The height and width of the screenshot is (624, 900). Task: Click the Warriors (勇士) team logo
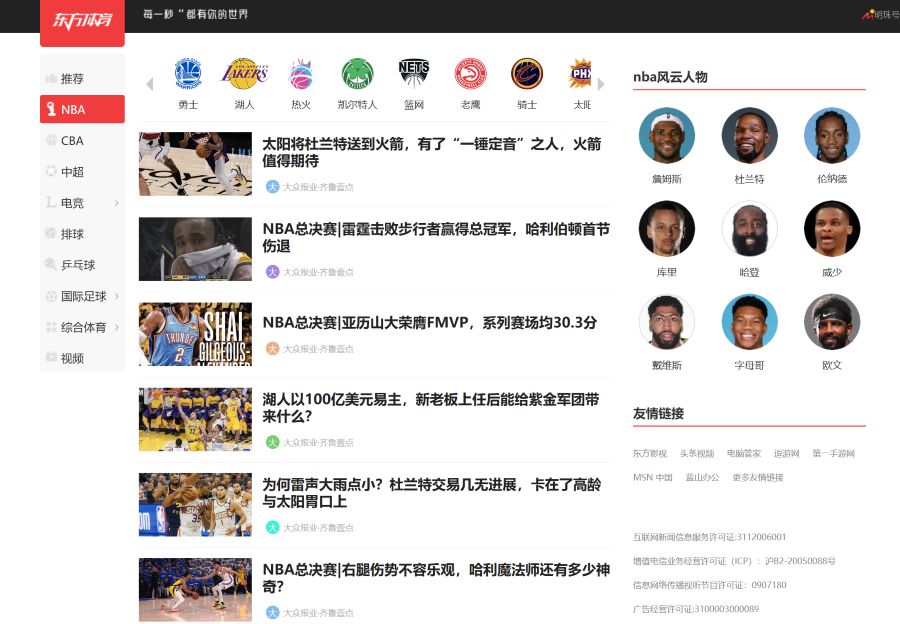click(190, 72)
